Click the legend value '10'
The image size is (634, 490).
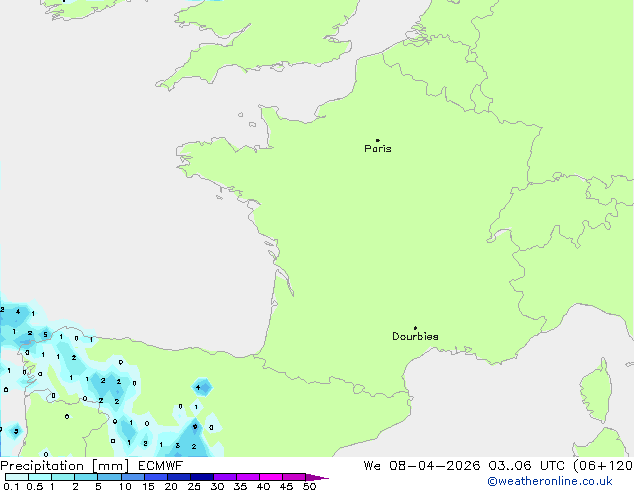pyautogui.click(x=125, y=486)
